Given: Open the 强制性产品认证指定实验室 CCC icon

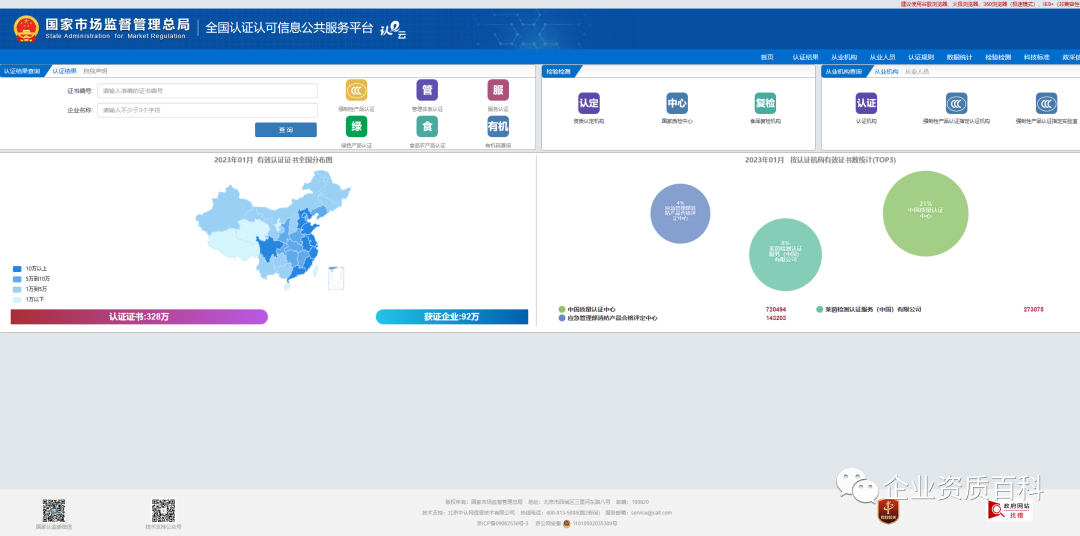Looking at the screenshot, I should click(x=1046, y=103).
